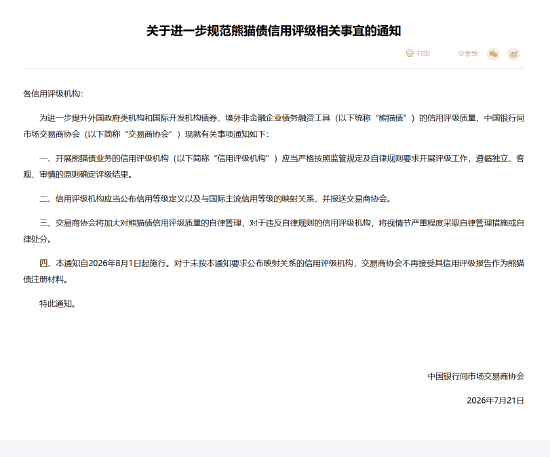The height and width of the screenshot is (457, 550).
Task: Click item 二、信用评级机构应当公布信用等级定义
Action: tap(215, 199)
